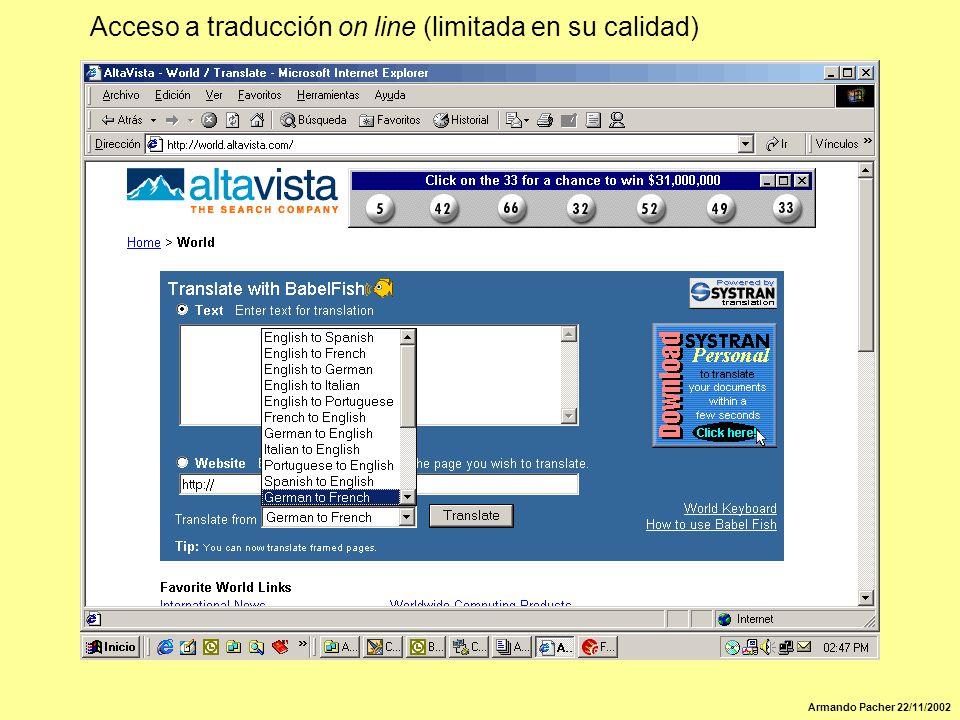This screenshot has height=720, width=960.
Task: Open the Ayuda menu
Action: (x=389, y=95)
